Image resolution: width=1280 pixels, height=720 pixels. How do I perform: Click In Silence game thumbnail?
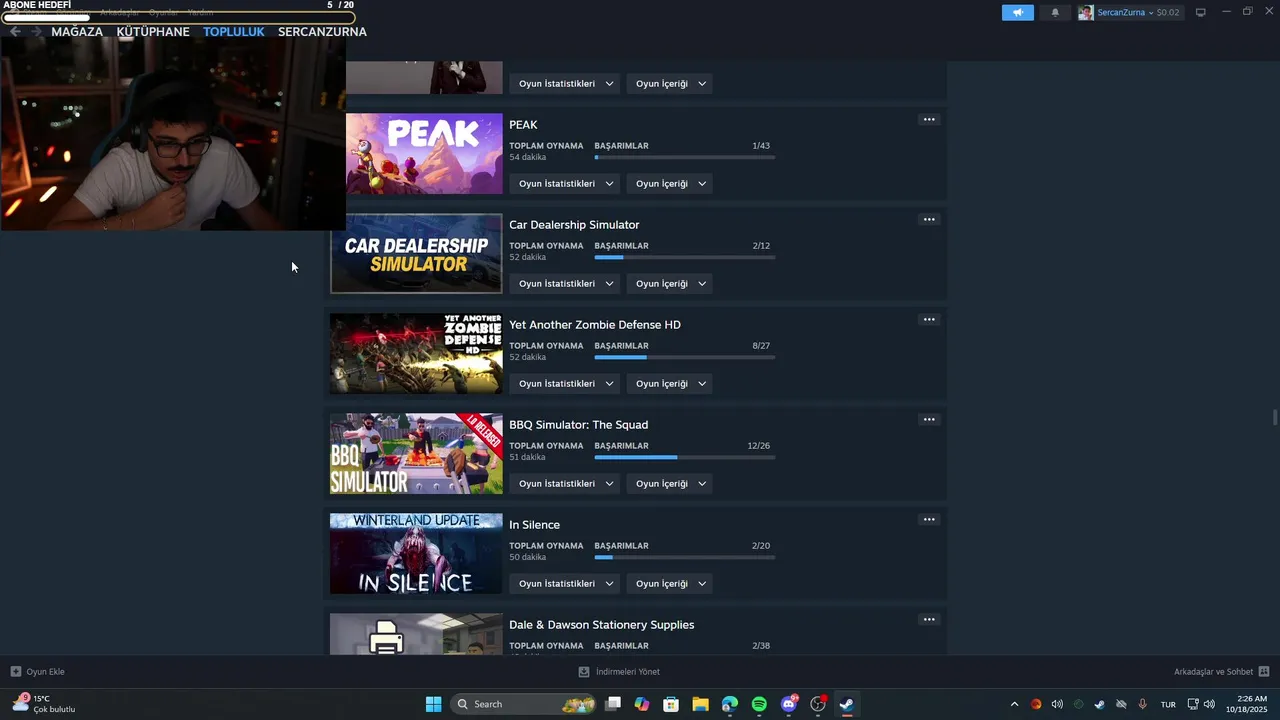tap(416, 553)
